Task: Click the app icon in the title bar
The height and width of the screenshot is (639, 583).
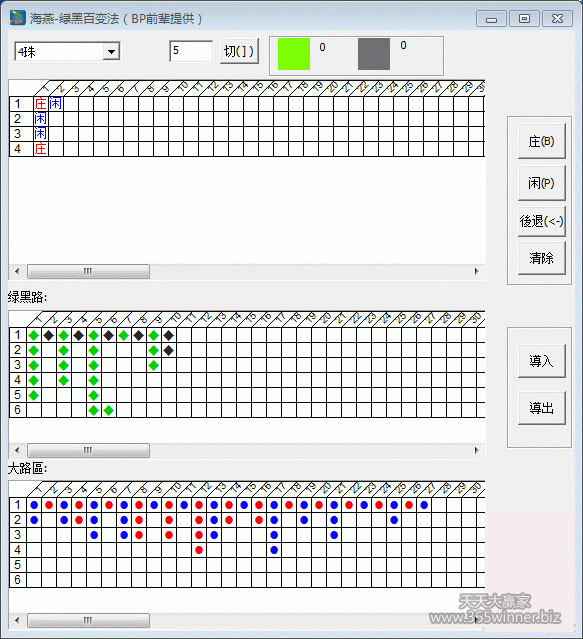Action: tap(18, 18)
